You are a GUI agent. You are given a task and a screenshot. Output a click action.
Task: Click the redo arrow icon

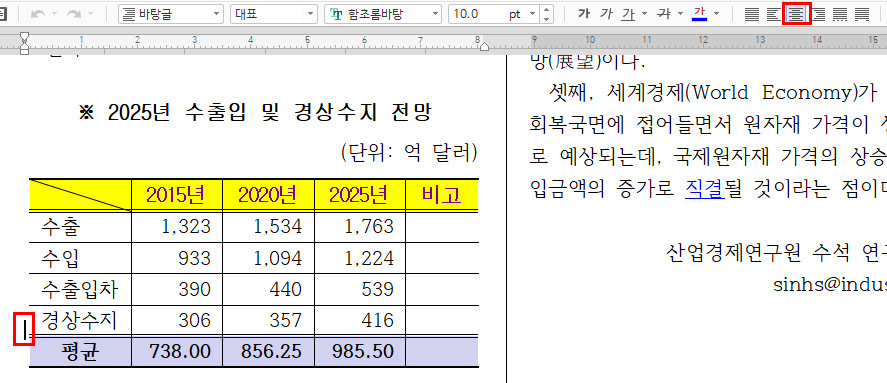pyautogui.click(x=74, y=14)
